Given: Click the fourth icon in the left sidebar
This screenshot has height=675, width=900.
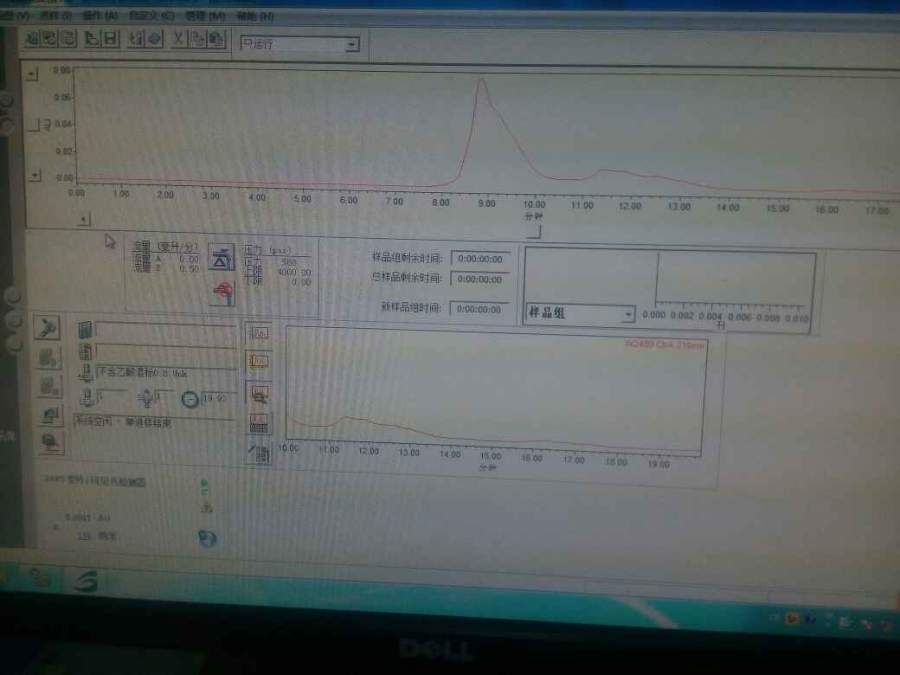Looking at the screenshot, I should 51,414.
